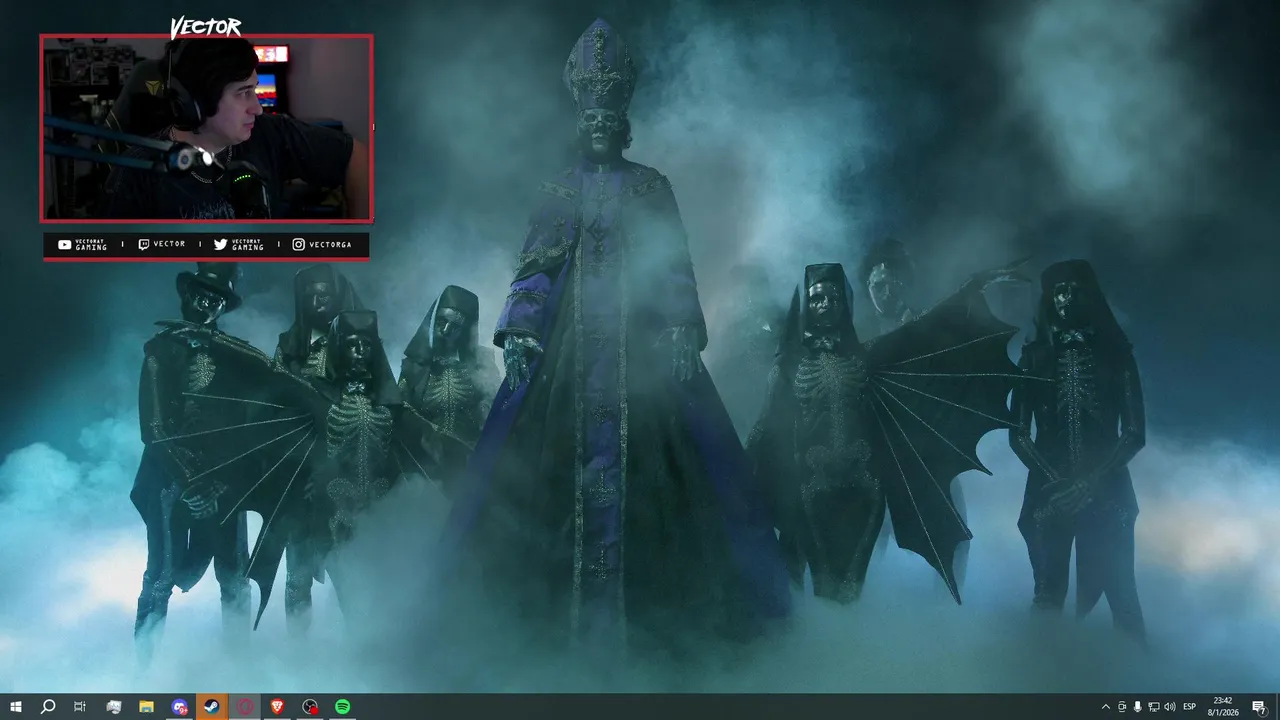Open OBS Studio recording icon
The height and width of the screenshot is (720, 1280).
(x=310, y=706)
